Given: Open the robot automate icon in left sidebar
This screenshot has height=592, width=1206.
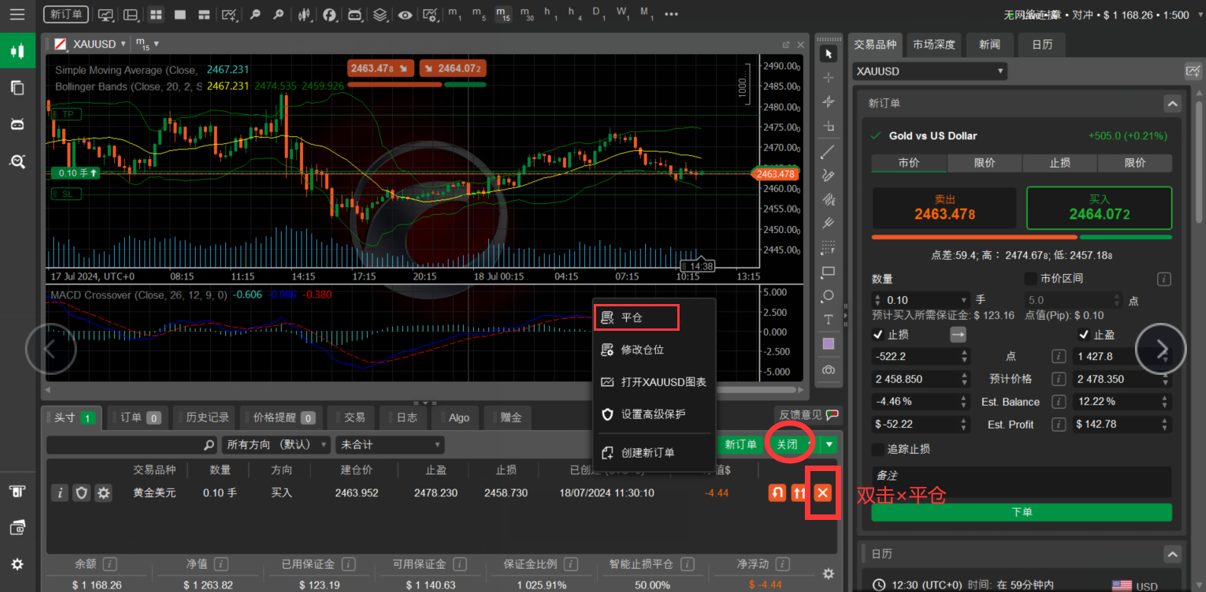Looking at the screenshot, I should click(x=17, y=124).
